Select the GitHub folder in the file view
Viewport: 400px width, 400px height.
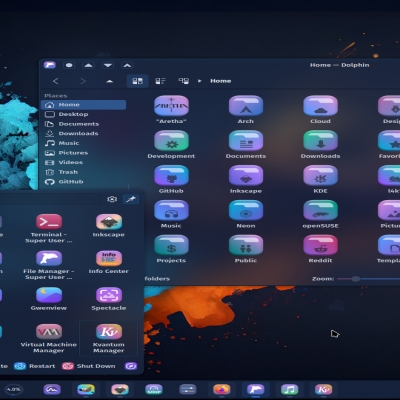(171, 176)
